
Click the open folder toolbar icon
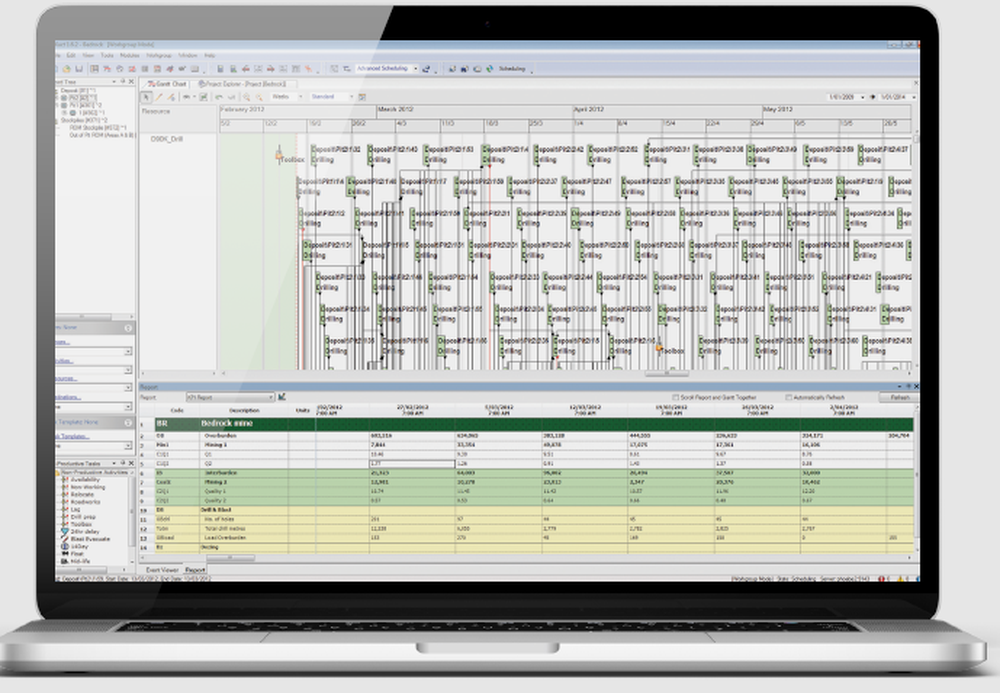[66, 69]
